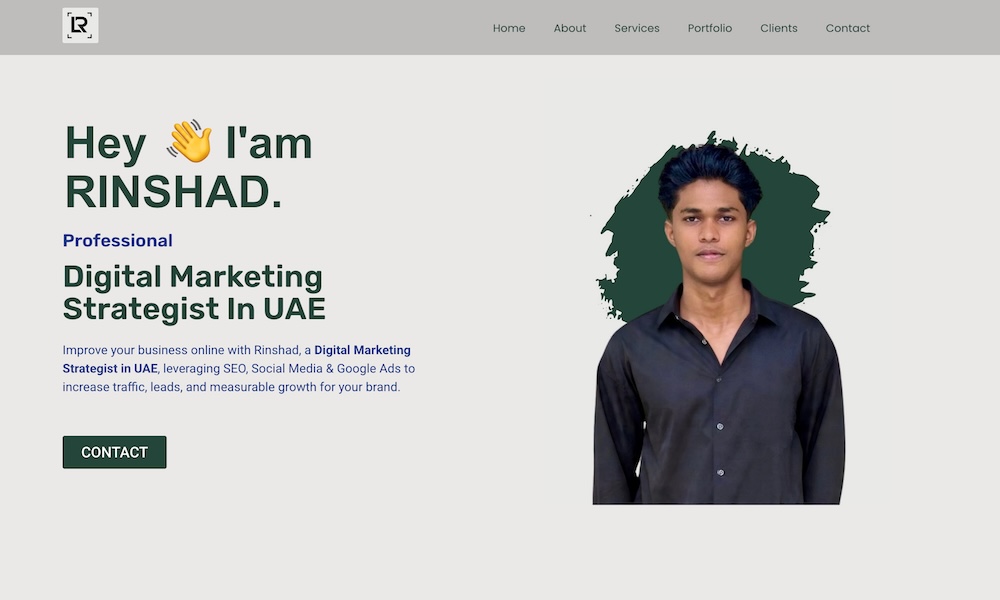
Task: Click Contact in the top navigation
Action: pyautogui.click(x=848, y=28)
